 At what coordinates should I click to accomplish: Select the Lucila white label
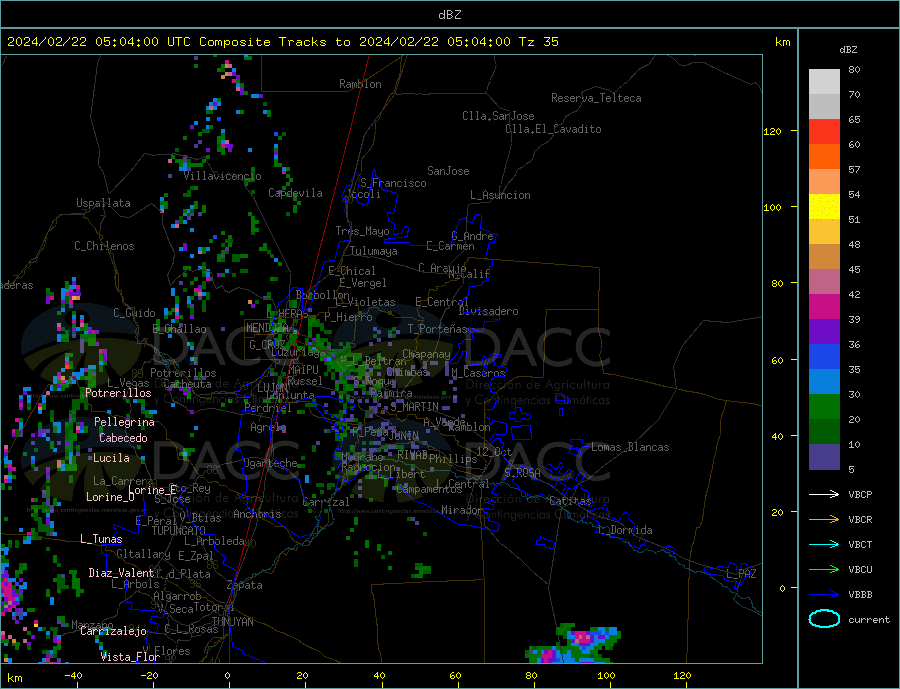[111, 458]
